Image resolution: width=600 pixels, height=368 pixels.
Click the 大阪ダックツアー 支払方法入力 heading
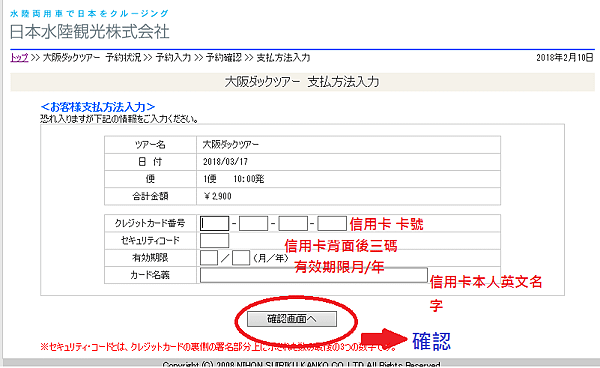click(302, 82)
